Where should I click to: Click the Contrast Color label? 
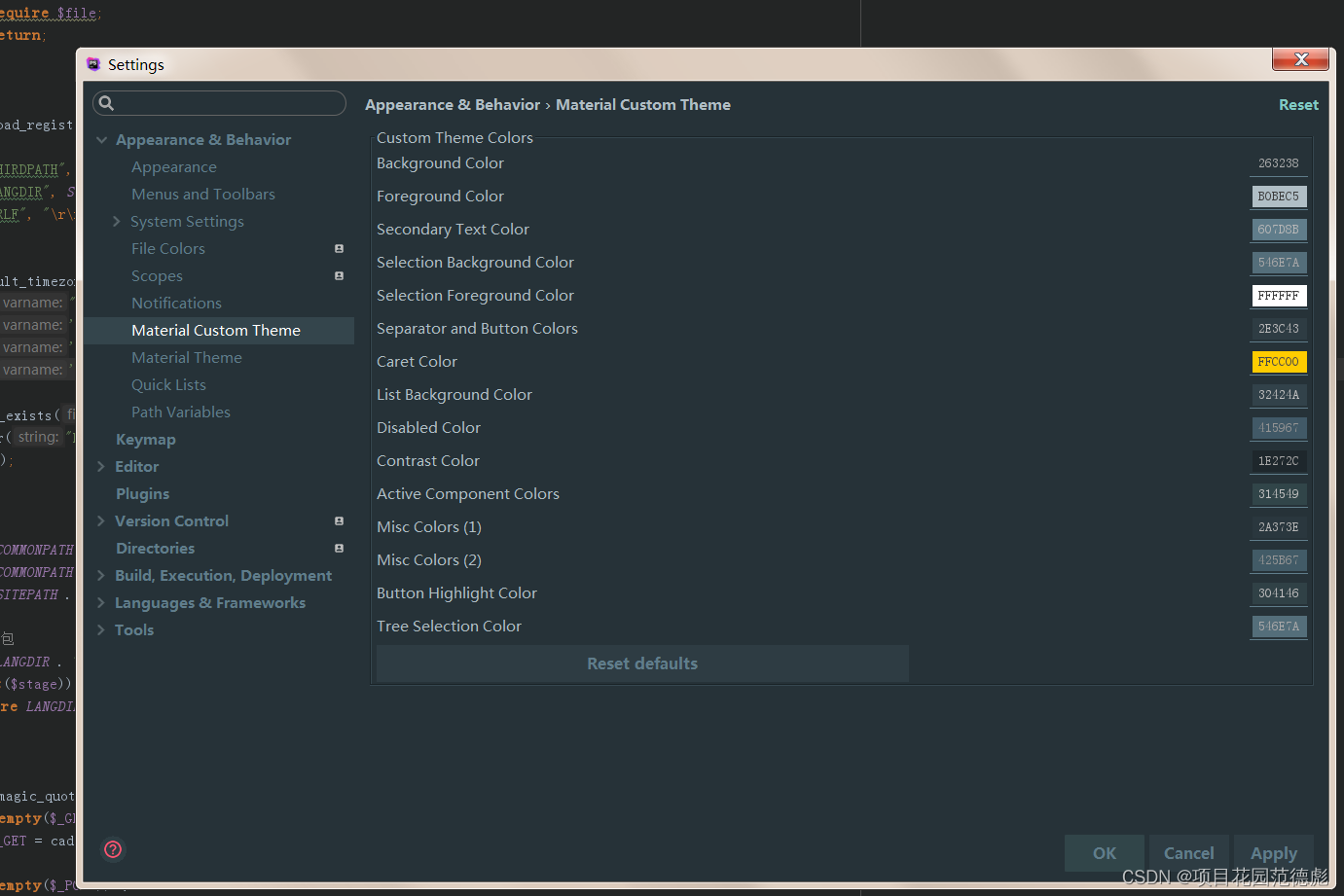coord(428,461)
